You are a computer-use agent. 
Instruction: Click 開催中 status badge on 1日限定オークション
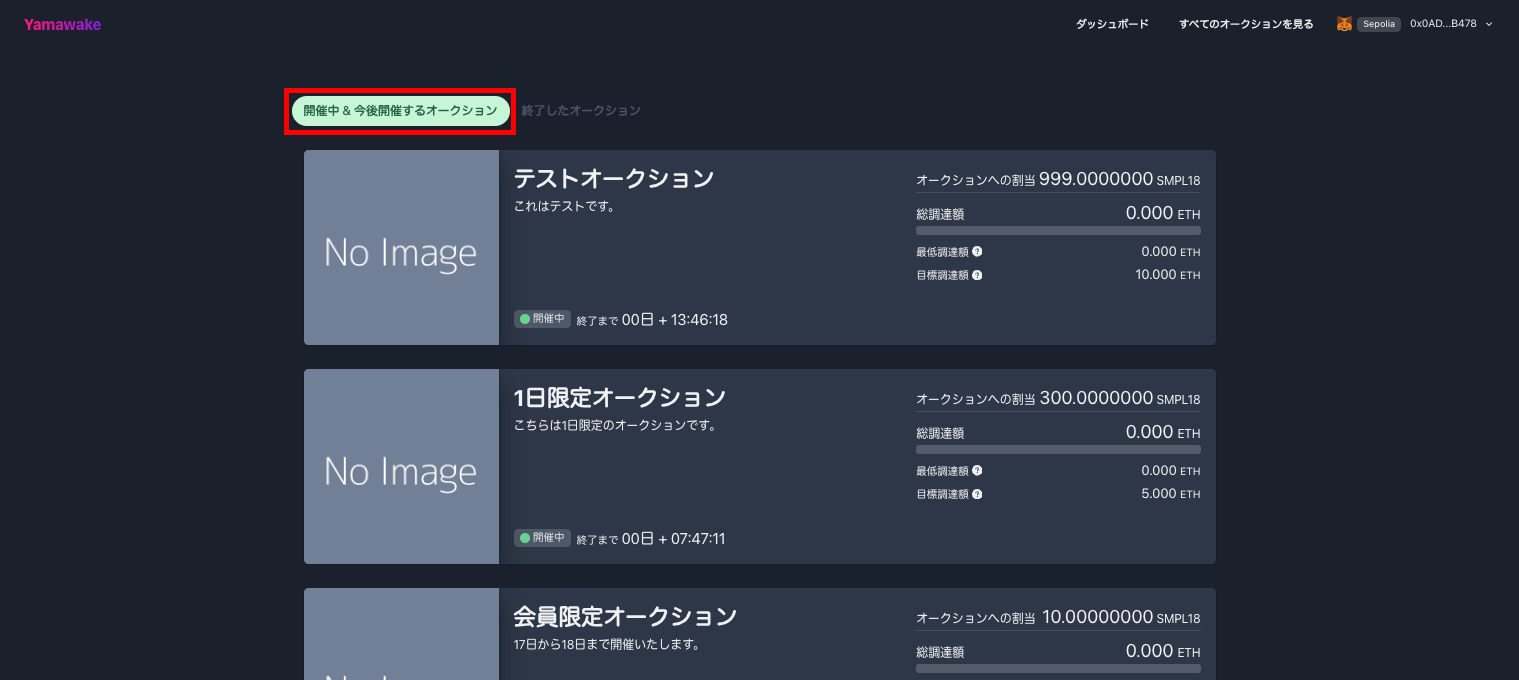coord(542,538)
